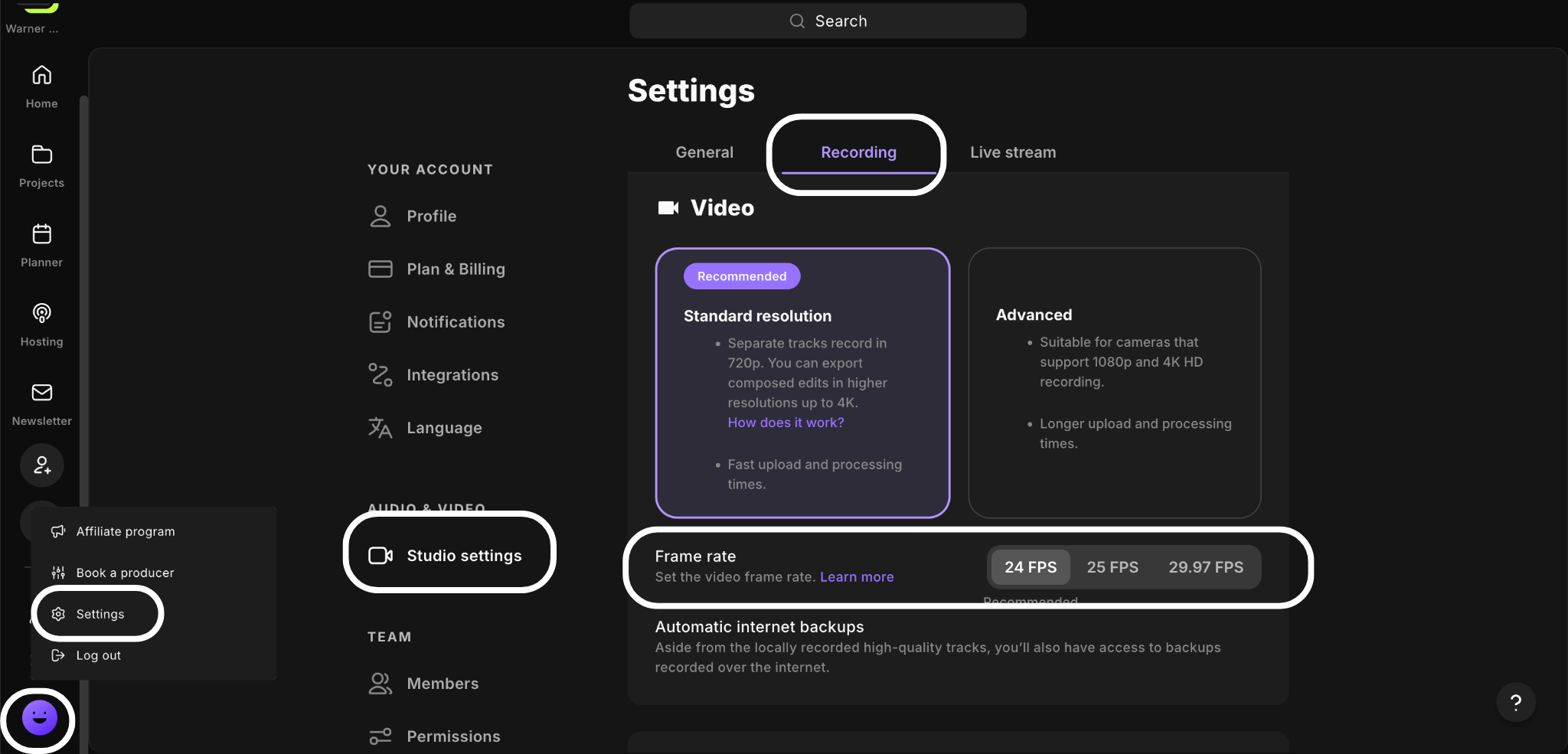Choose the Standard resolution card
The width and height of the screenshot is (1568, 754).
point(802,383)
